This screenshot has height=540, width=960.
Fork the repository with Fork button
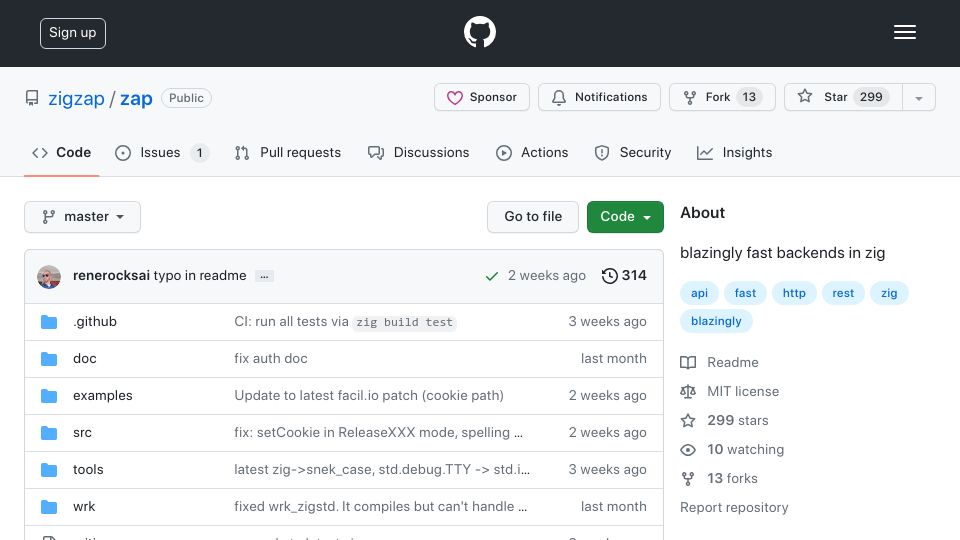[x=722, y=97]
